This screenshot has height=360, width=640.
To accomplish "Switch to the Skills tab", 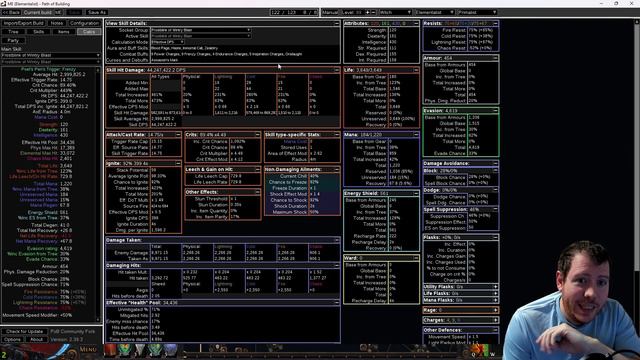I will click(x=38, y=32).
